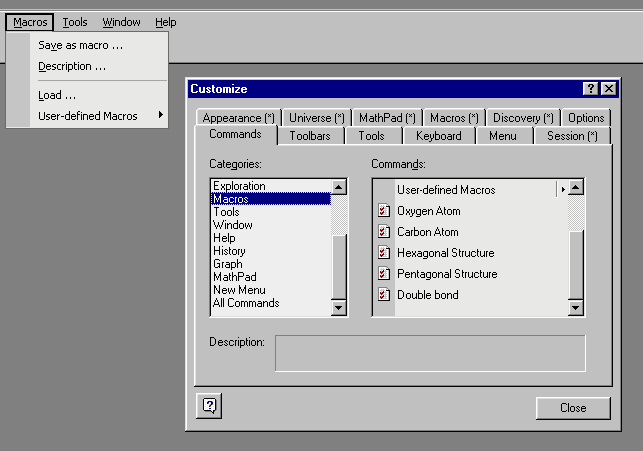Expand User-defined Macros arrow in Commands list
Screen dimensions: 643x451
pyautogui.click(x=563, y=189)
